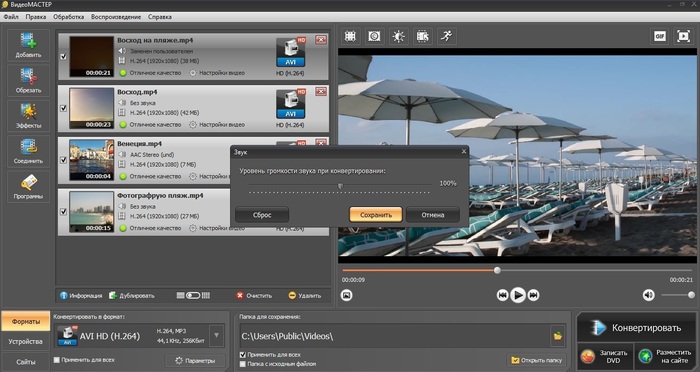Click speaker icon of Фотографирую пляж.mp4 row

pyautogui.click(x=122, y=206)
